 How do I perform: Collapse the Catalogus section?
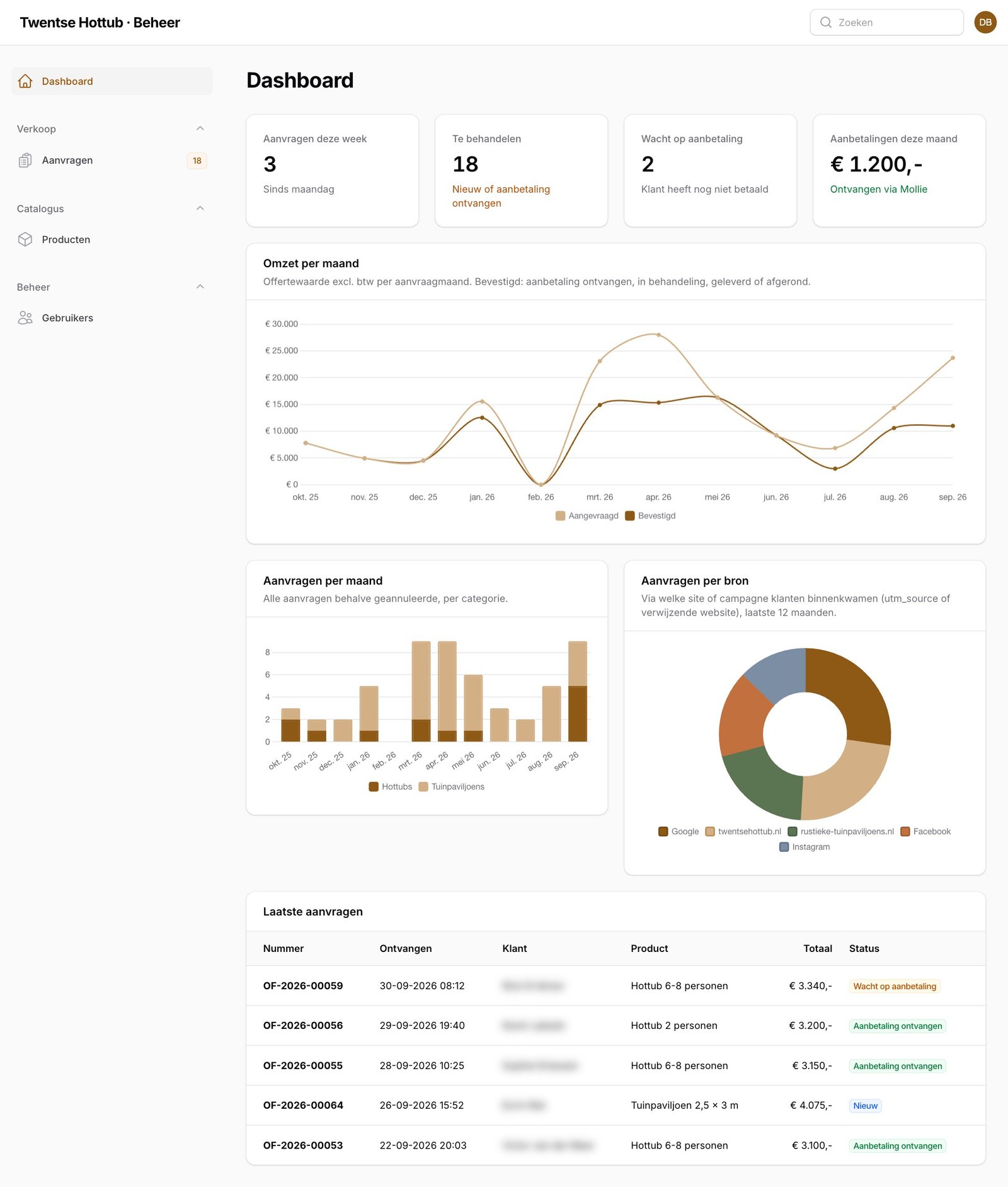point(200,209)
